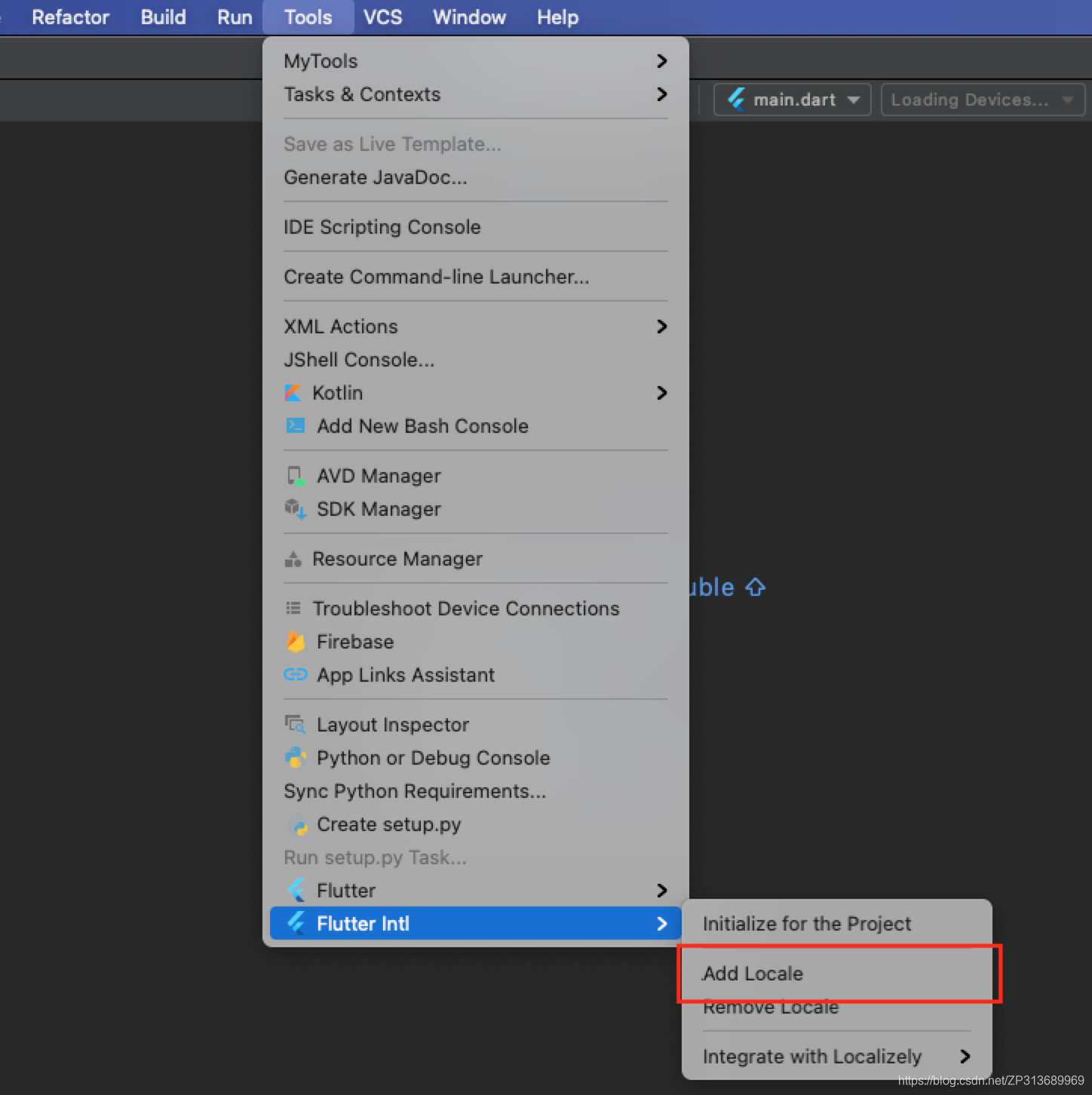Click the Layout Inspector magnifier icon
The height and width of the screenshot is (1095, 1092).
coord(295,725)
